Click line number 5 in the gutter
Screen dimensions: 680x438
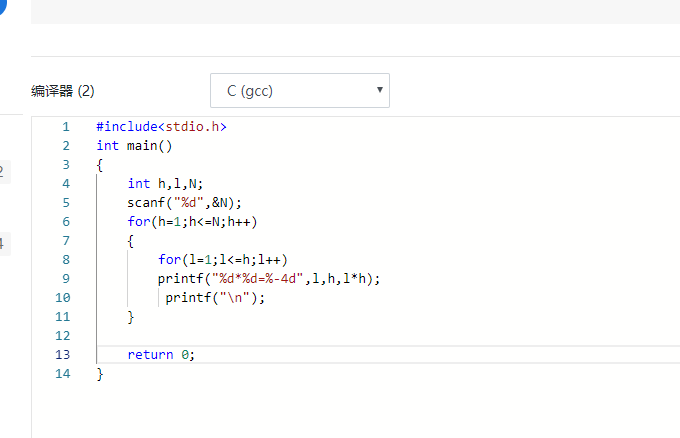[66, 203]
